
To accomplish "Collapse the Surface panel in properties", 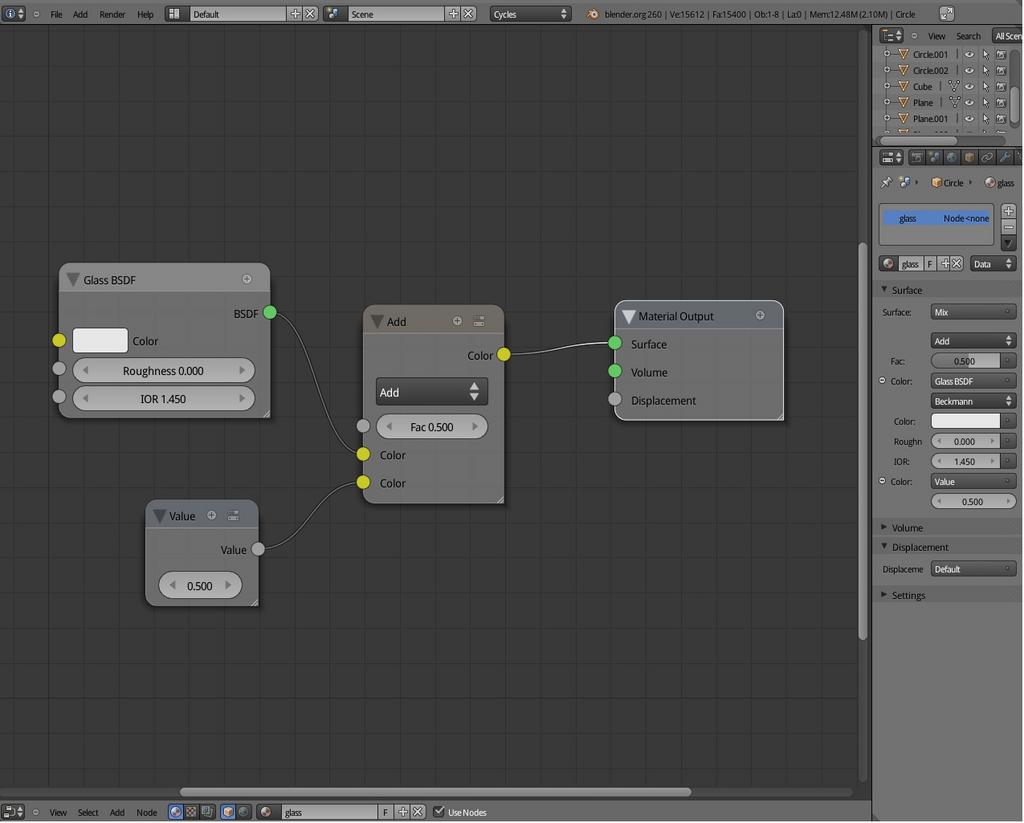I will pyautogui.click(x=884, y=289).
